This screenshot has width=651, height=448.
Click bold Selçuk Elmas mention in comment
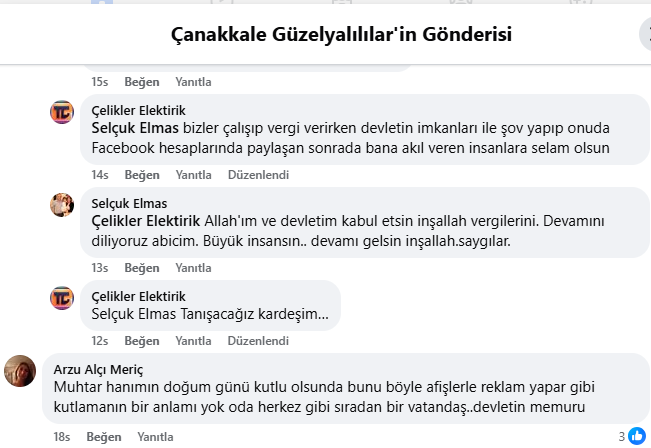click(x=135, y=128)
